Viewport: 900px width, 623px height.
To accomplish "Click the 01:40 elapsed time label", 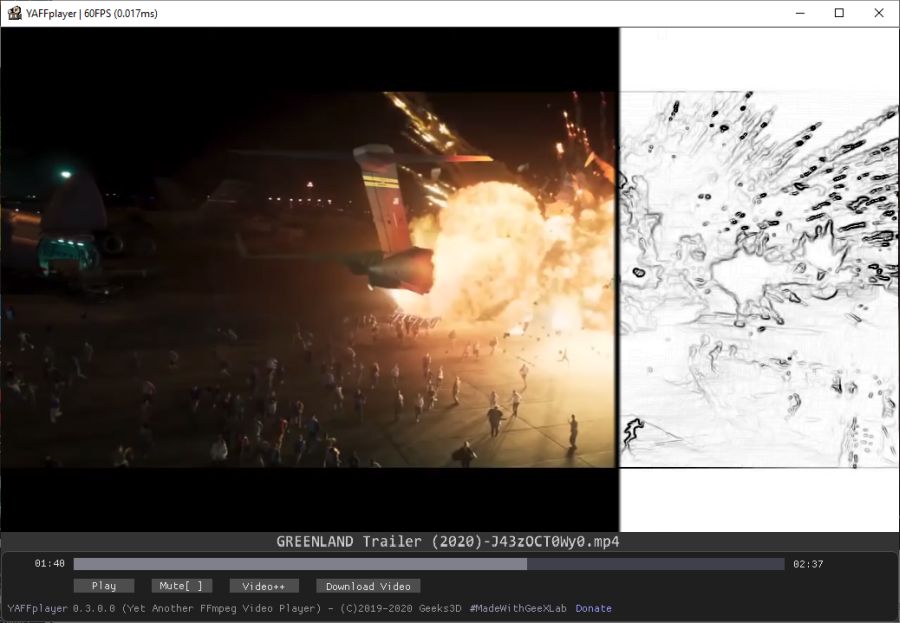I will click(49, 564).
